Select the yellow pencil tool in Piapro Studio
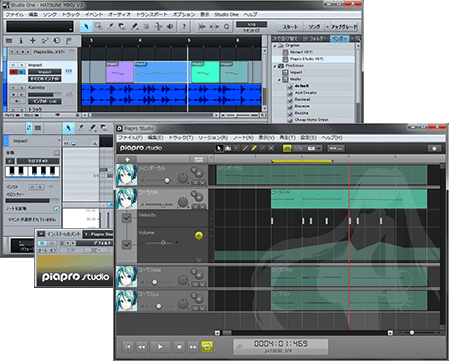Image resolution: width=449 pixels, height=361 pixels. point(245,148)
